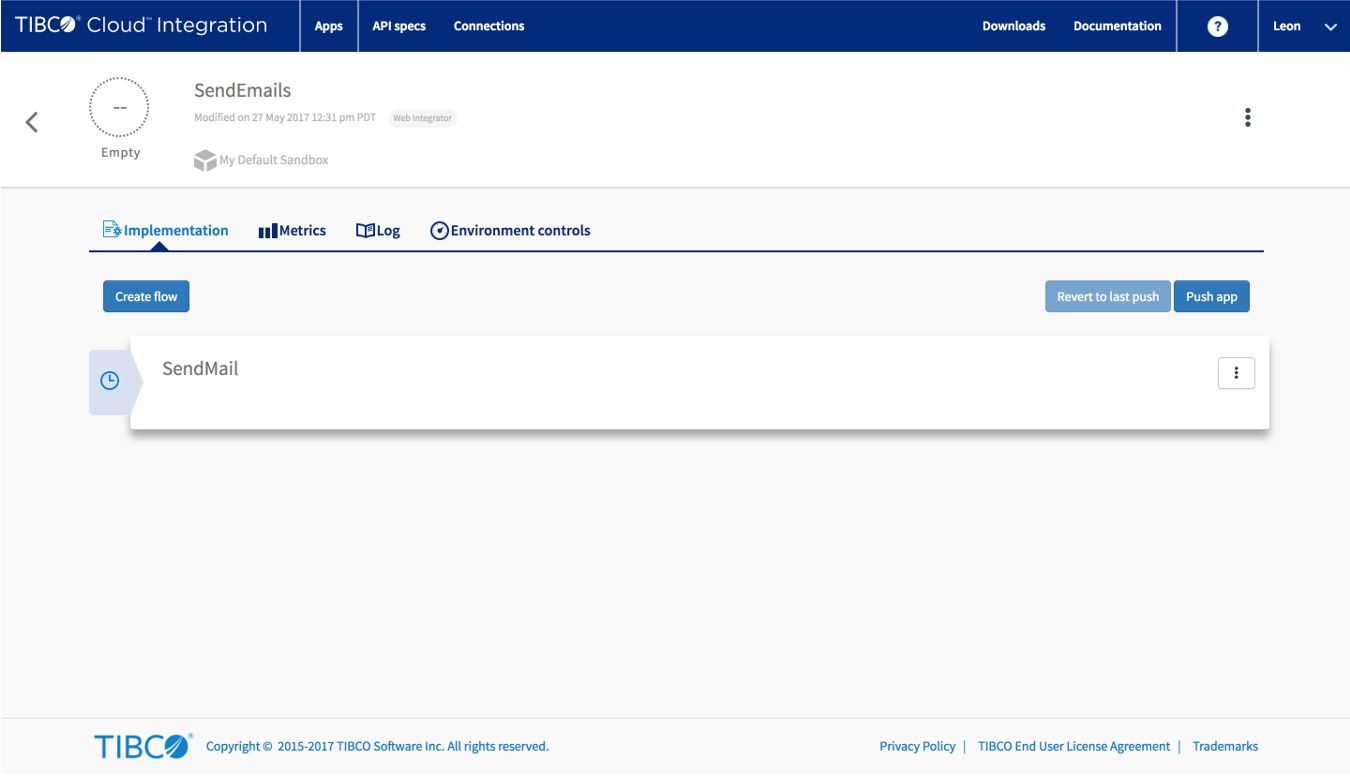This screenshot has height=776, width=1350.
Task: Go to Connections in top navigation
Action: [489, 27]
